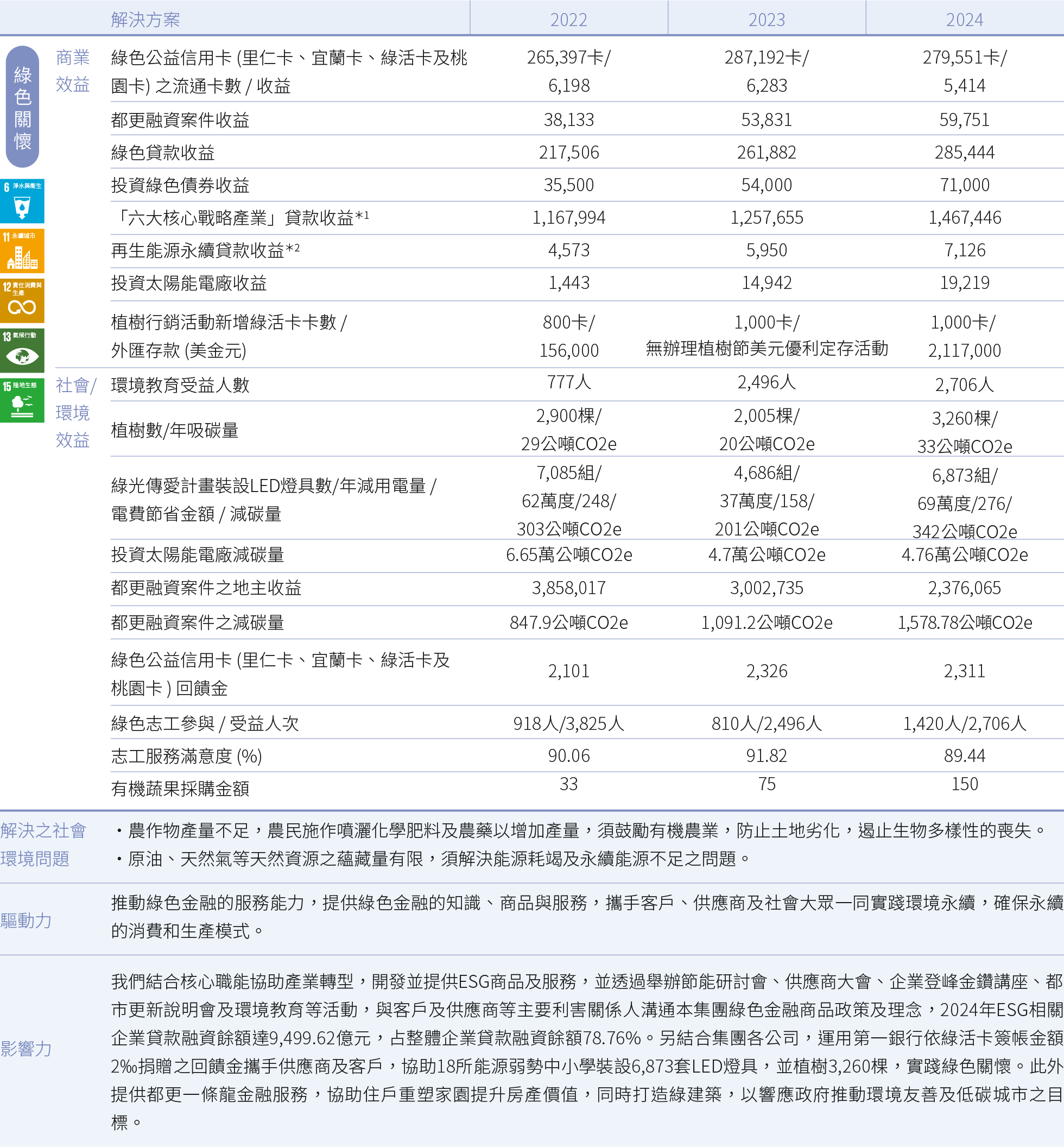
Task: Click the 投資太陽能電廠收益 row label
Action: [x=189, y=283]
